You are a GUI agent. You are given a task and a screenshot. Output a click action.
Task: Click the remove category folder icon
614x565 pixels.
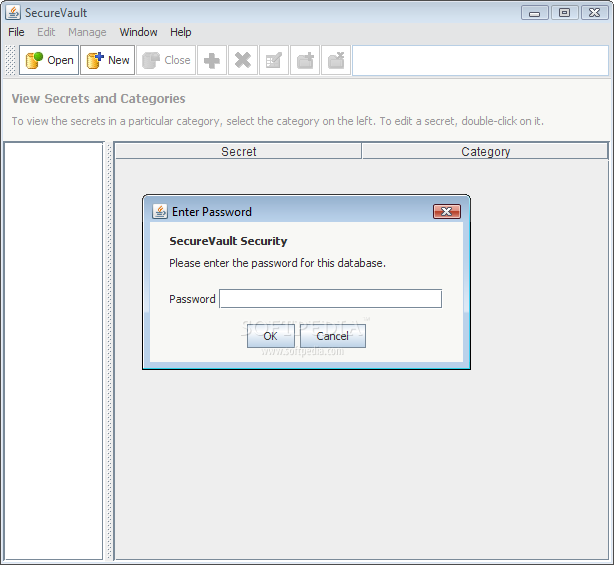pyautogui.click(x=336, y=60)
